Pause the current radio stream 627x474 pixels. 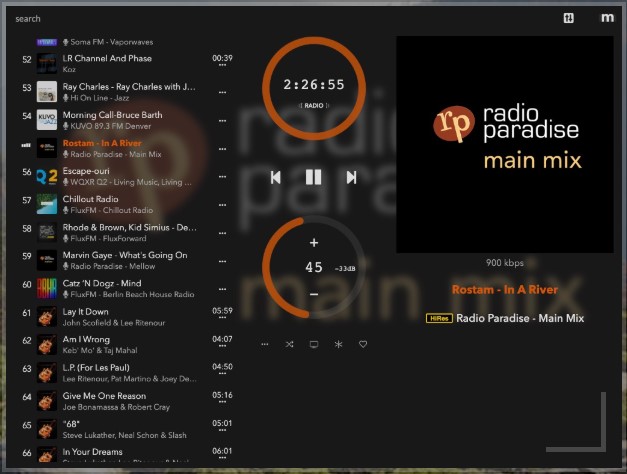[313, 177]
